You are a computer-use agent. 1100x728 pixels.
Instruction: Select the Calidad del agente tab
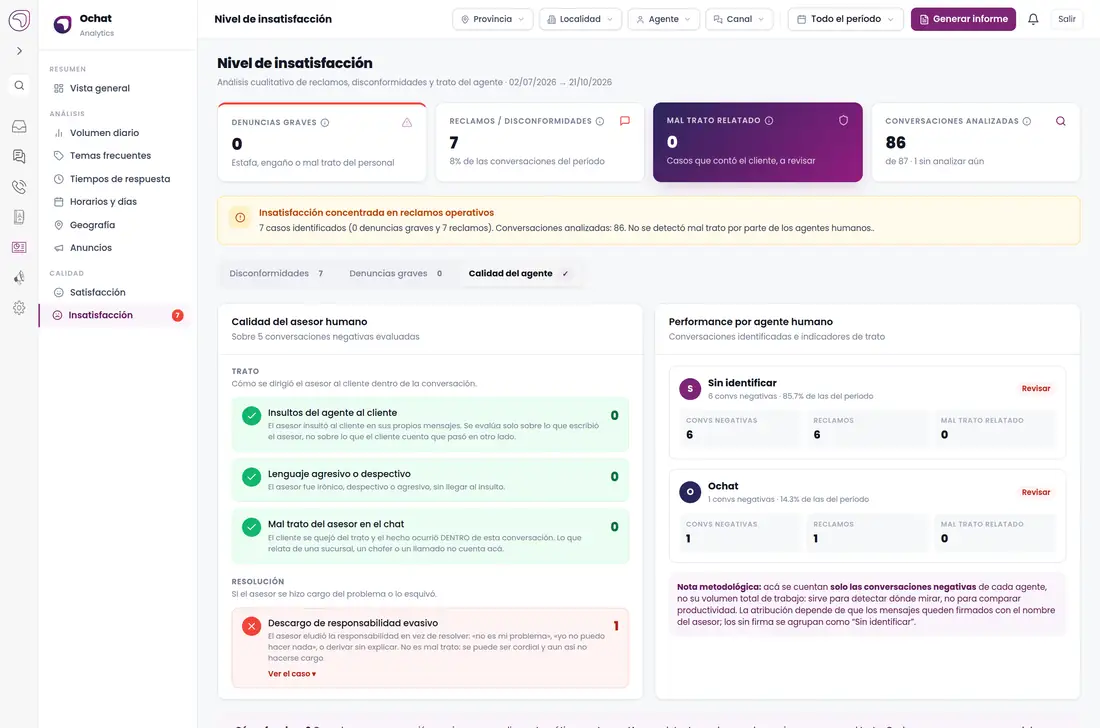tap(518, 274)
